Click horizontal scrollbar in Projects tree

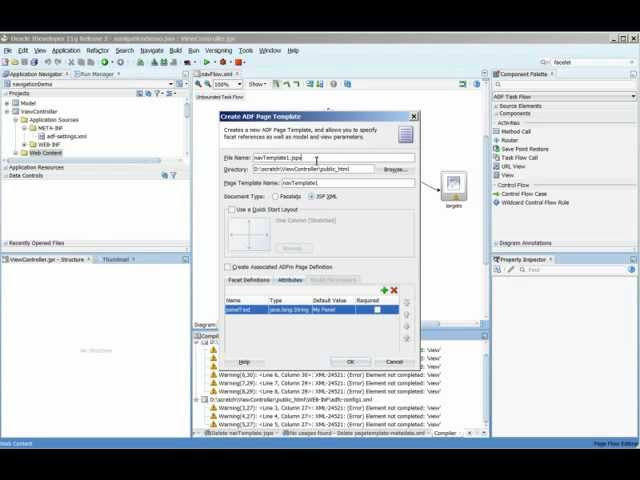click(83, 160)
